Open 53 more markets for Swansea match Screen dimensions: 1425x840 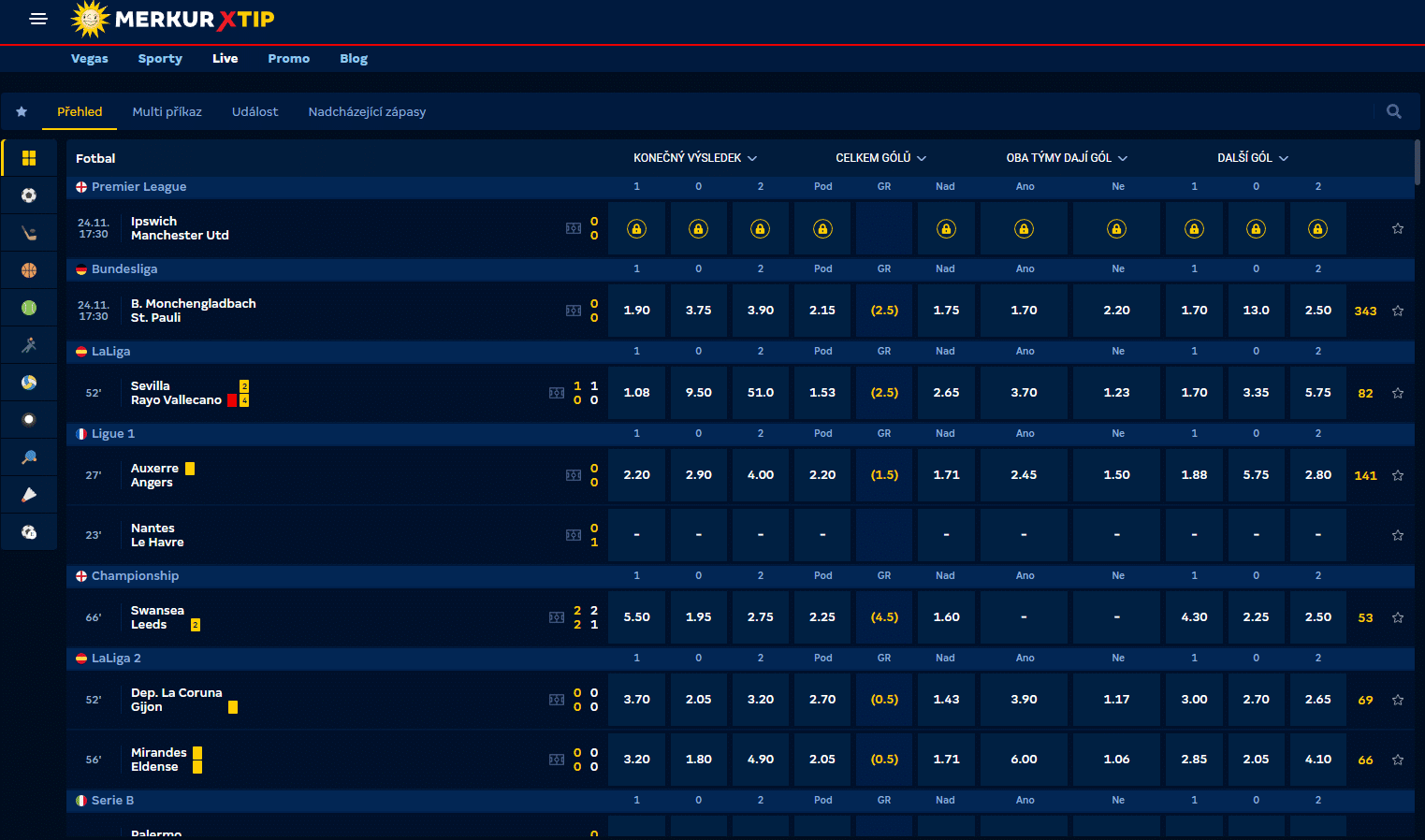1366,617
